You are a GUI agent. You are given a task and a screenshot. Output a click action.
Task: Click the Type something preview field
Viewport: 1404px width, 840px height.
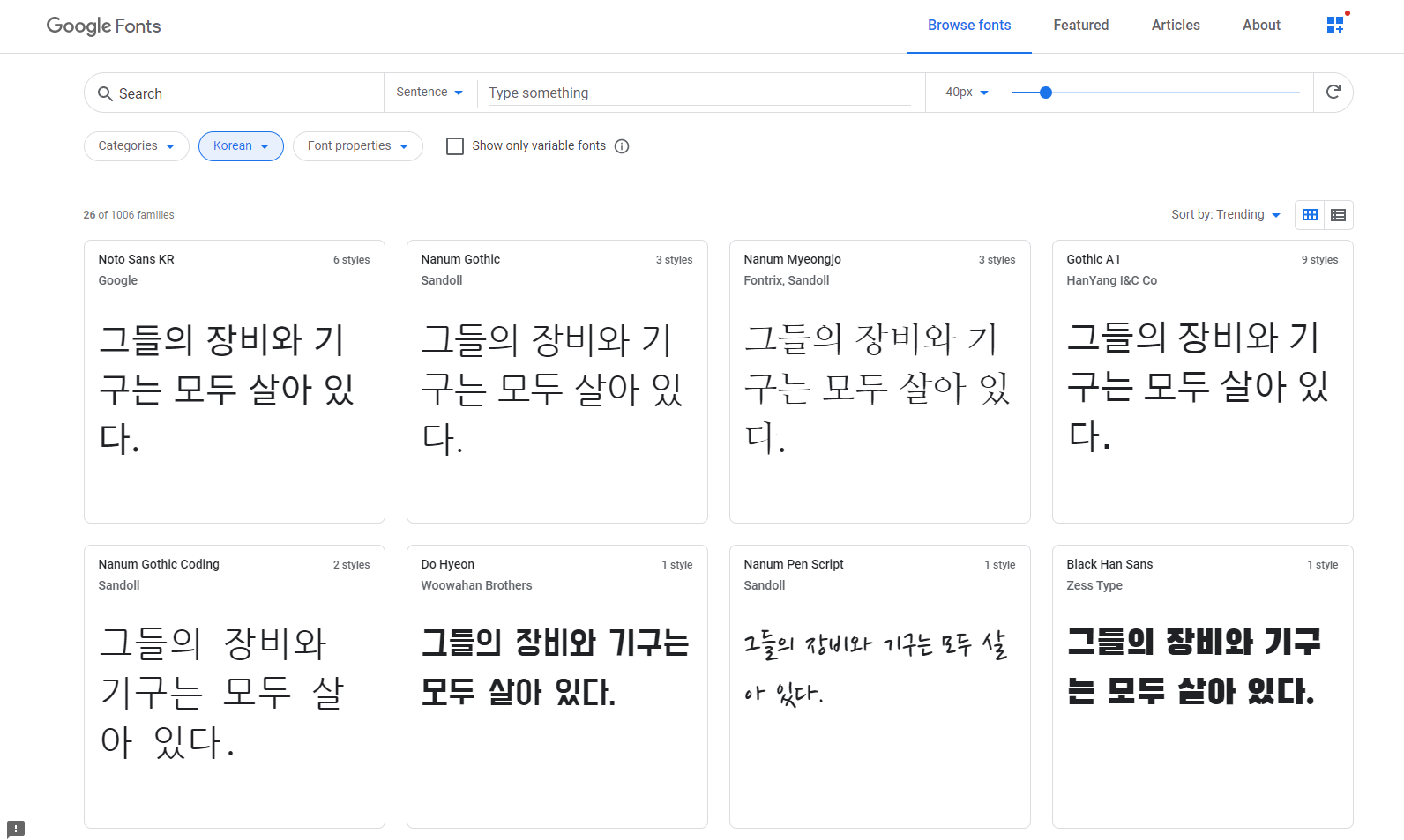pos(699,93)
